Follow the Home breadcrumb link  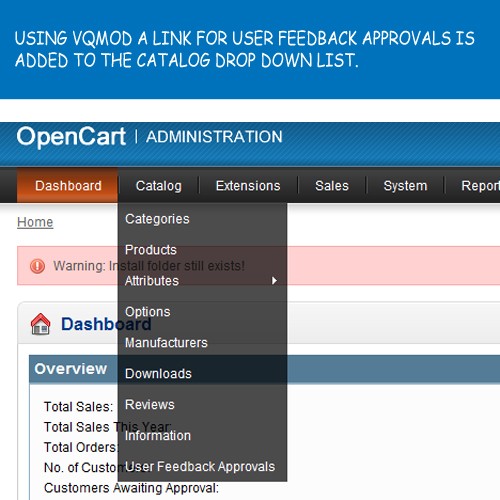click(35, 222)
